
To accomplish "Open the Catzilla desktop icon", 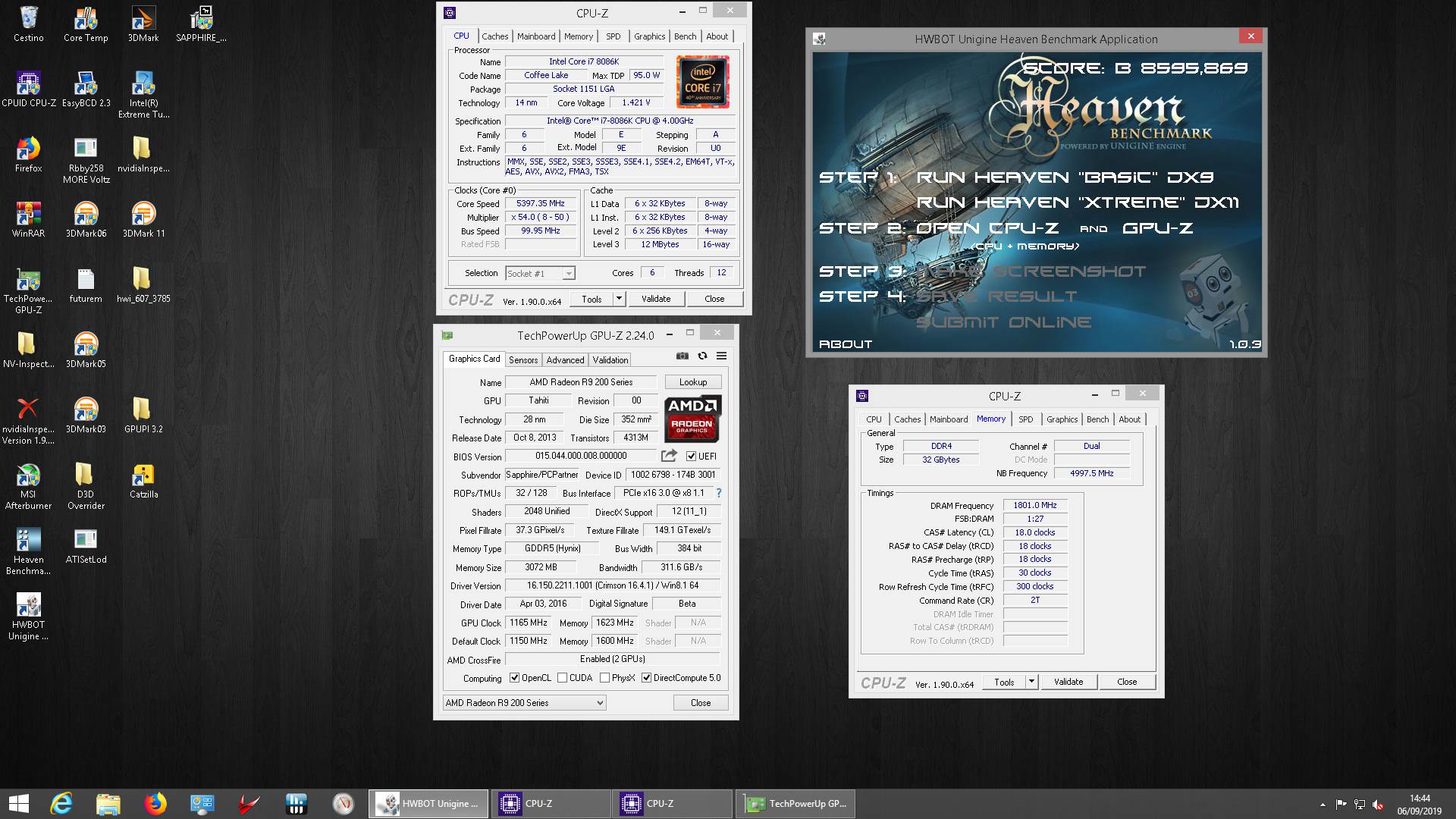I will tap(143, 482).
